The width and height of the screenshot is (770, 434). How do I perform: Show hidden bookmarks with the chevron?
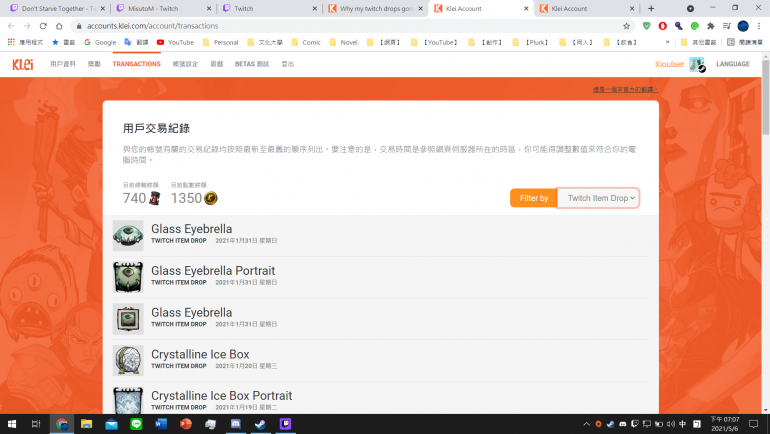click(667, 42)
